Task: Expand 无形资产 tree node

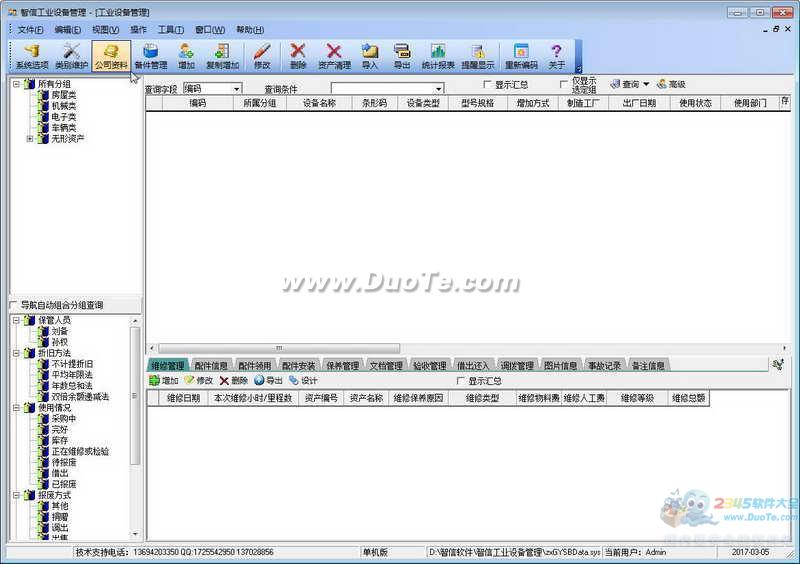Action: coord(30,138)
